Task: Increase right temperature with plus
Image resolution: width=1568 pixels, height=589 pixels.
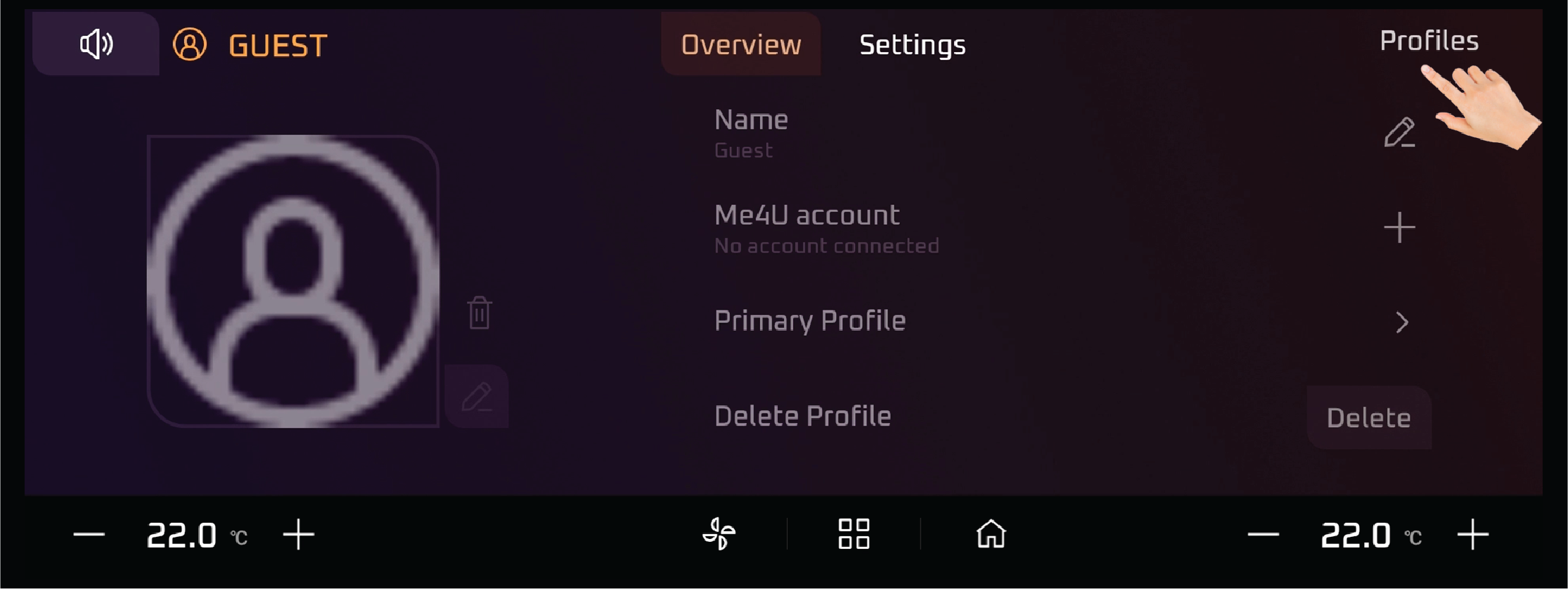Action: coord(1472,534)
